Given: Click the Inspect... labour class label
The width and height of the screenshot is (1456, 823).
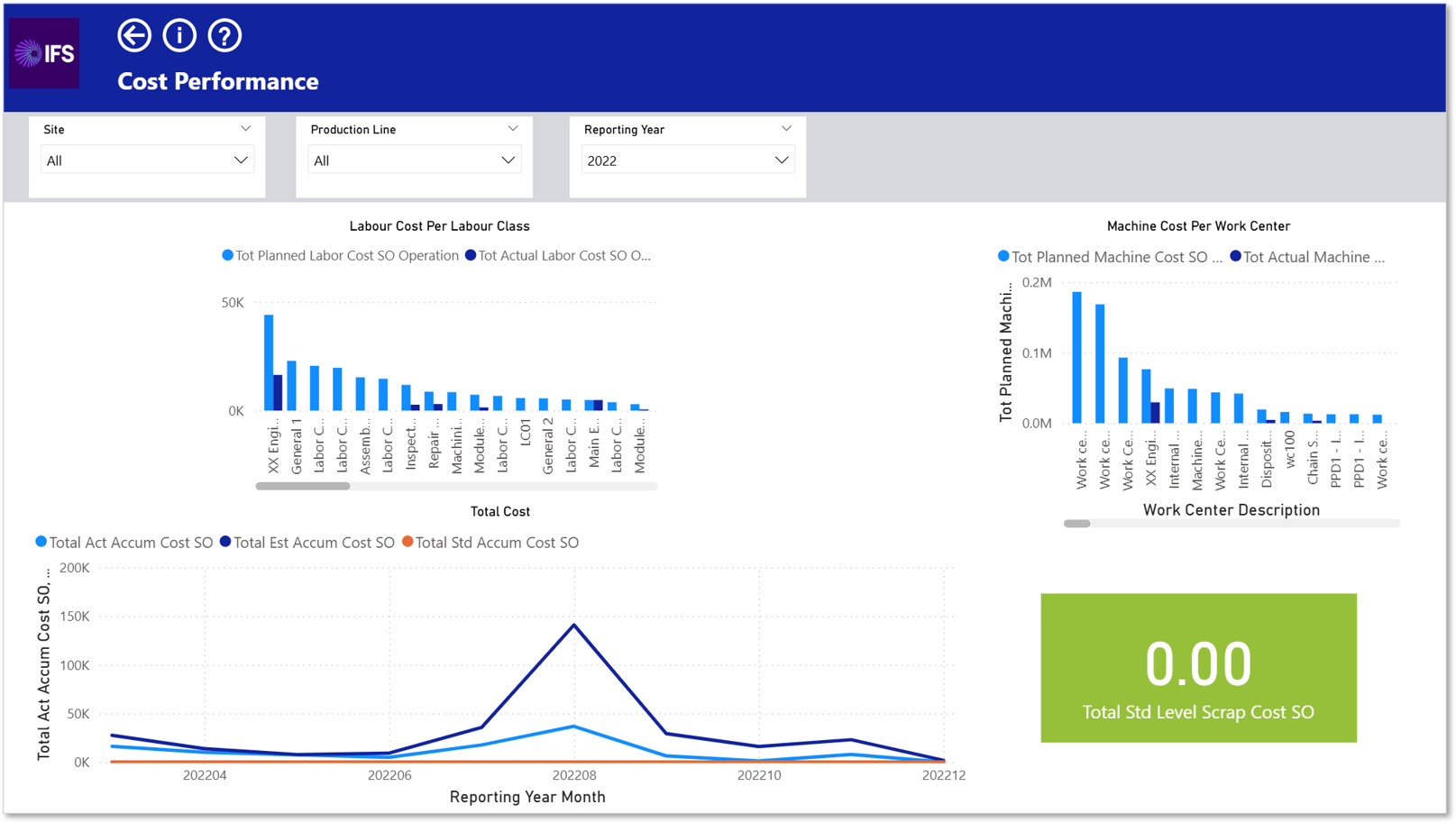Looking at the screenshot, I should tap(410, 444).
